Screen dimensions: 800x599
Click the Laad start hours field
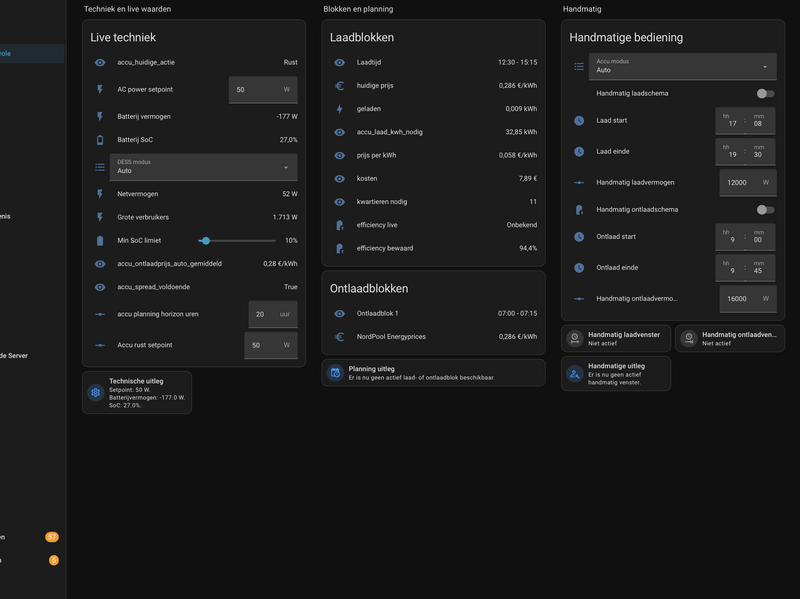(730, 121)
